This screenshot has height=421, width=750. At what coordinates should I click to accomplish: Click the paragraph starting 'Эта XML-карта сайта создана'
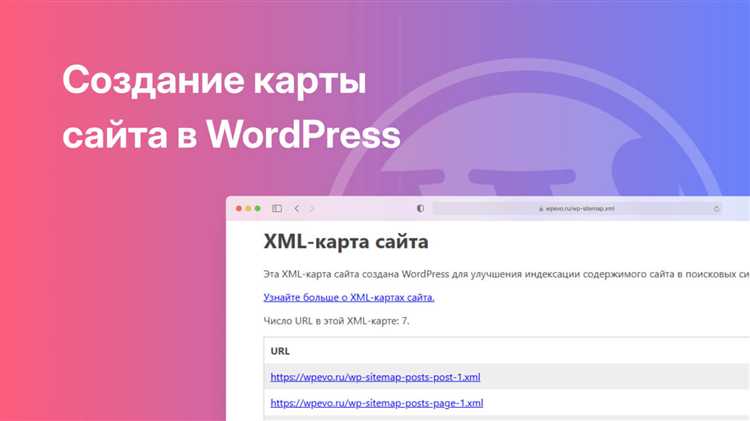[x=507, y=274]
